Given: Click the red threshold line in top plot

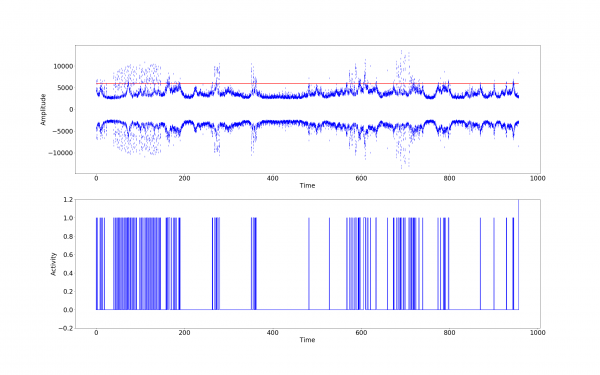Looking at the screenshot, I should coord(307,83).
